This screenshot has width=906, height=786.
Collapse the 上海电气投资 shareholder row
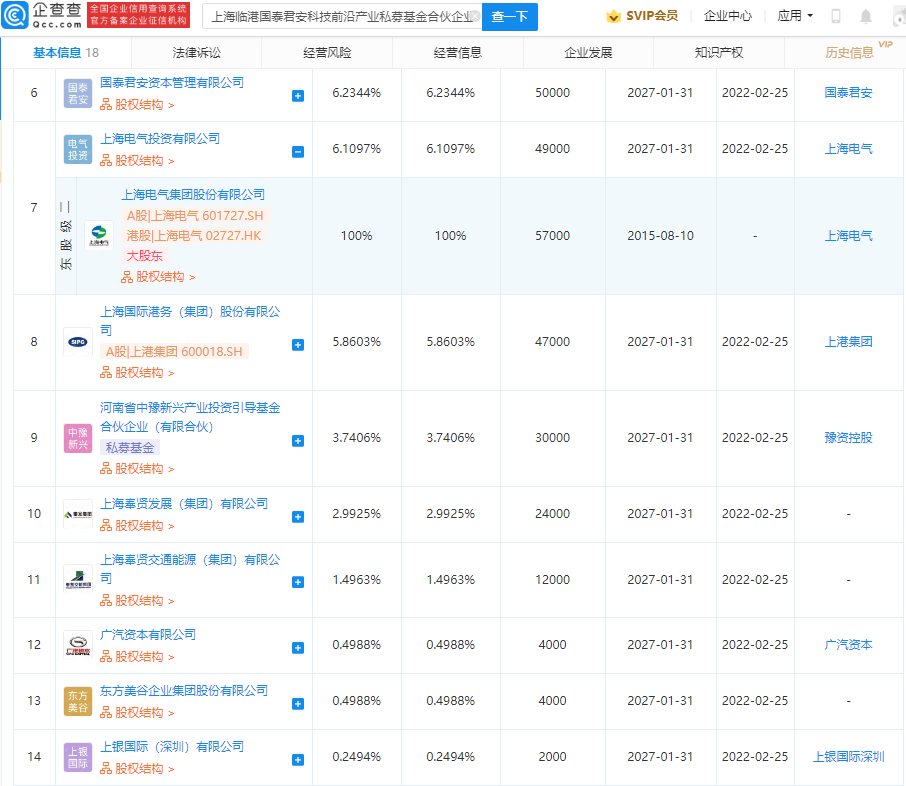[x=297, y=149]
